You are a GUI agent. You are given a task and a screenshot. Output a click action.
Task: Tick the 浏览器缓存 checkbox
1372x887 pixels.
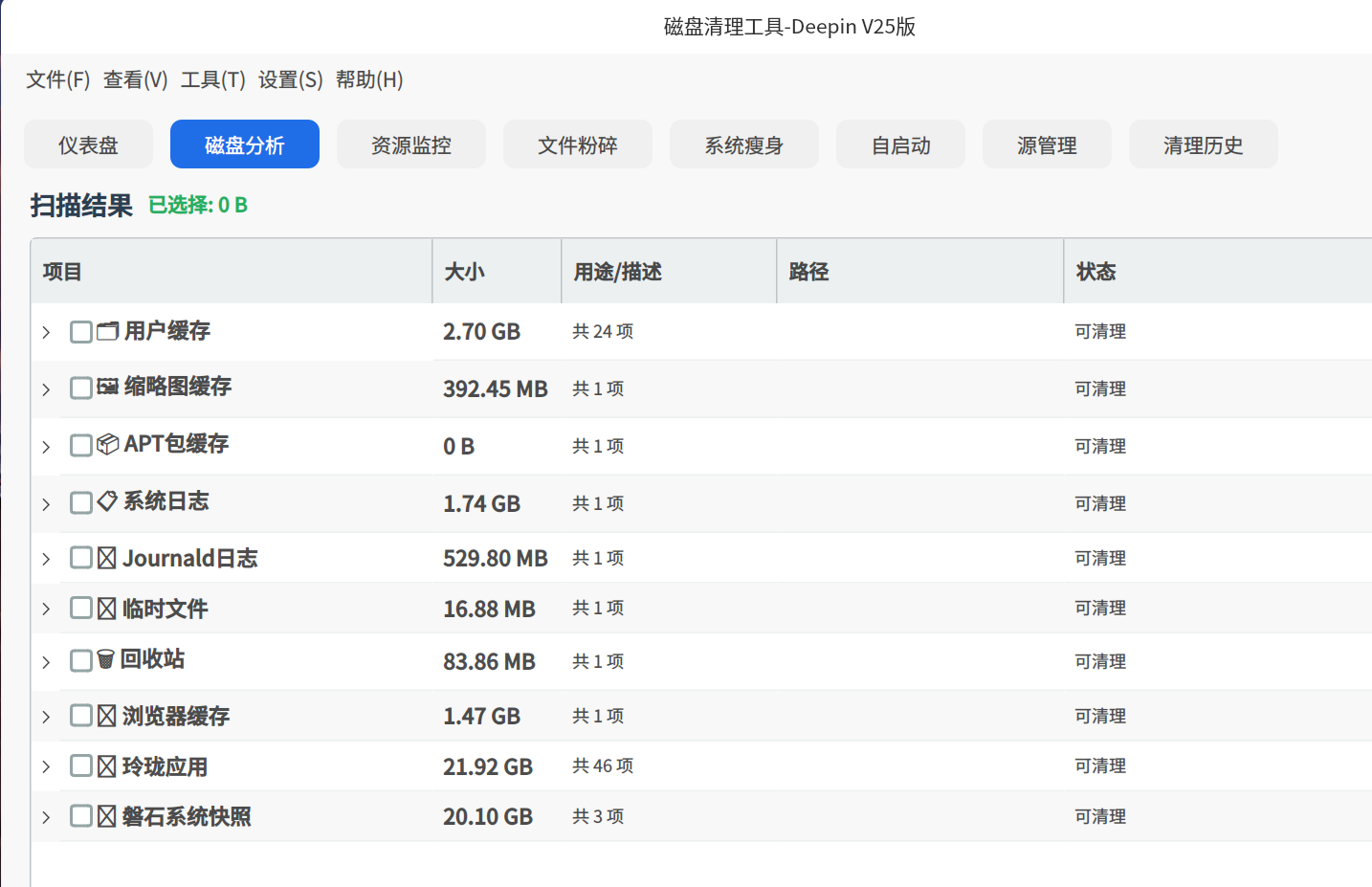[x=81, y=716]
